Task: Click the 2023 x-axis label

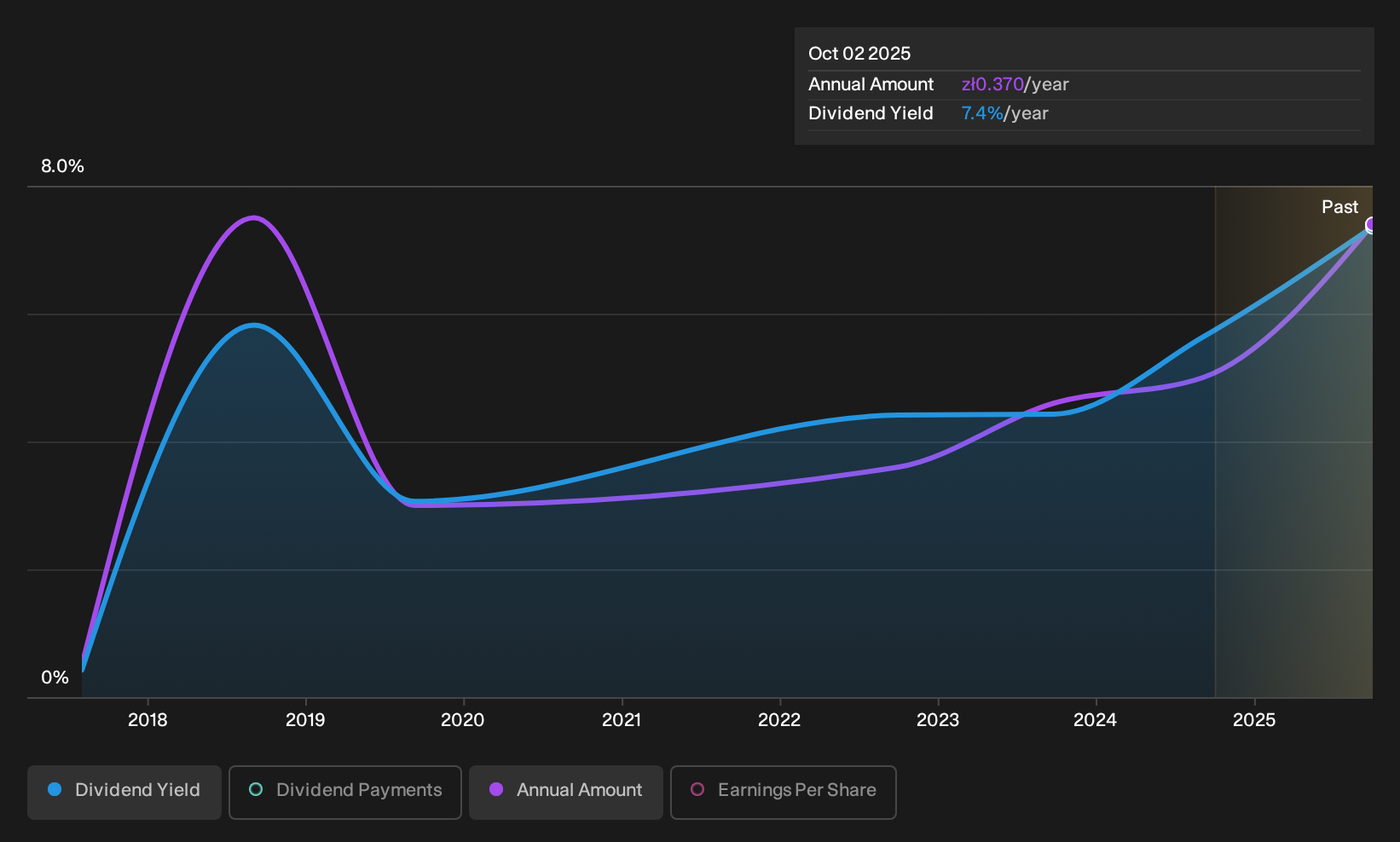Action: (x=938, y=720)
